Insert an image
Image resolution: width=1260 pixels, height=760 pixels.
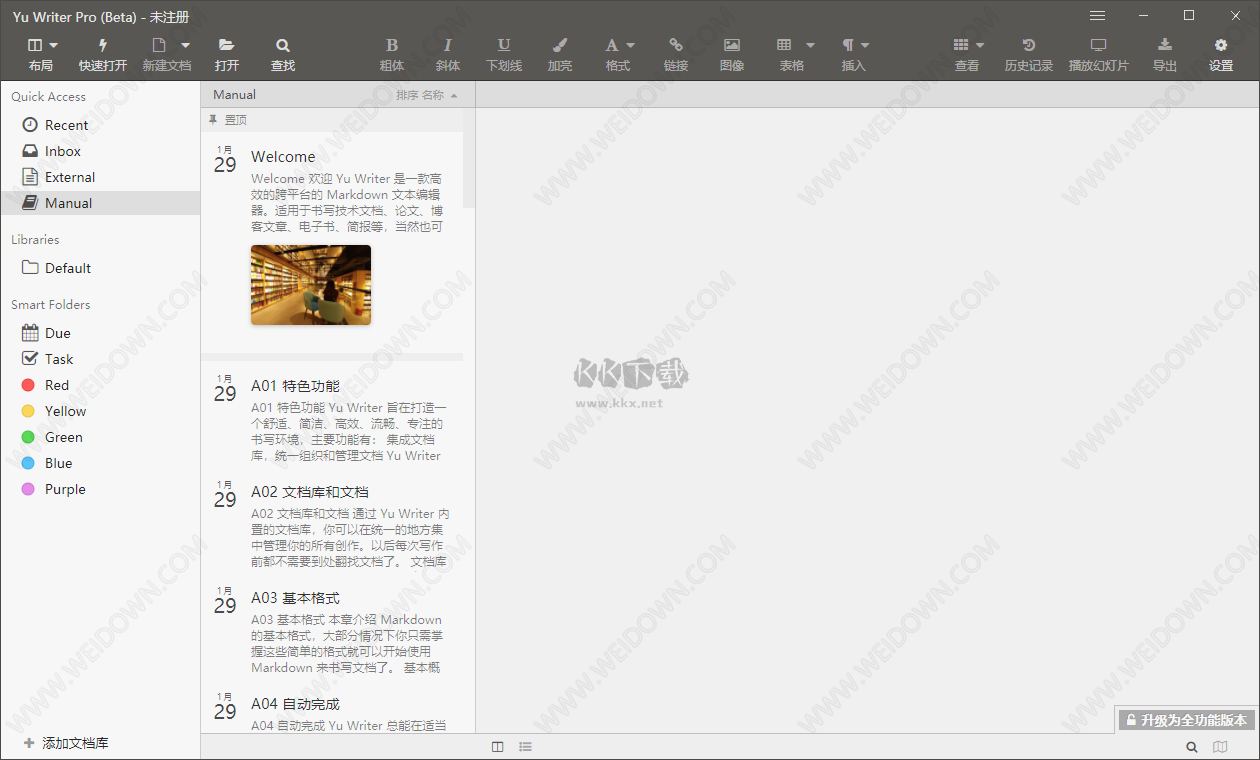click(731, 53)
